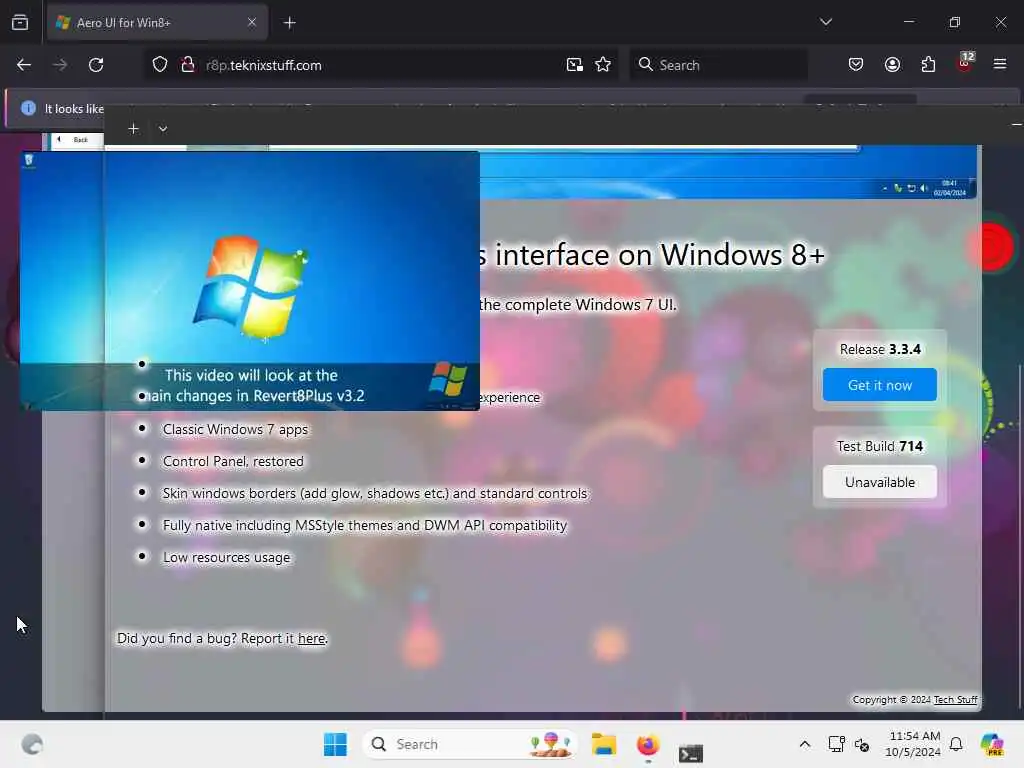Click the 'Control Panel, restored' text

click(x=233, y=461)
